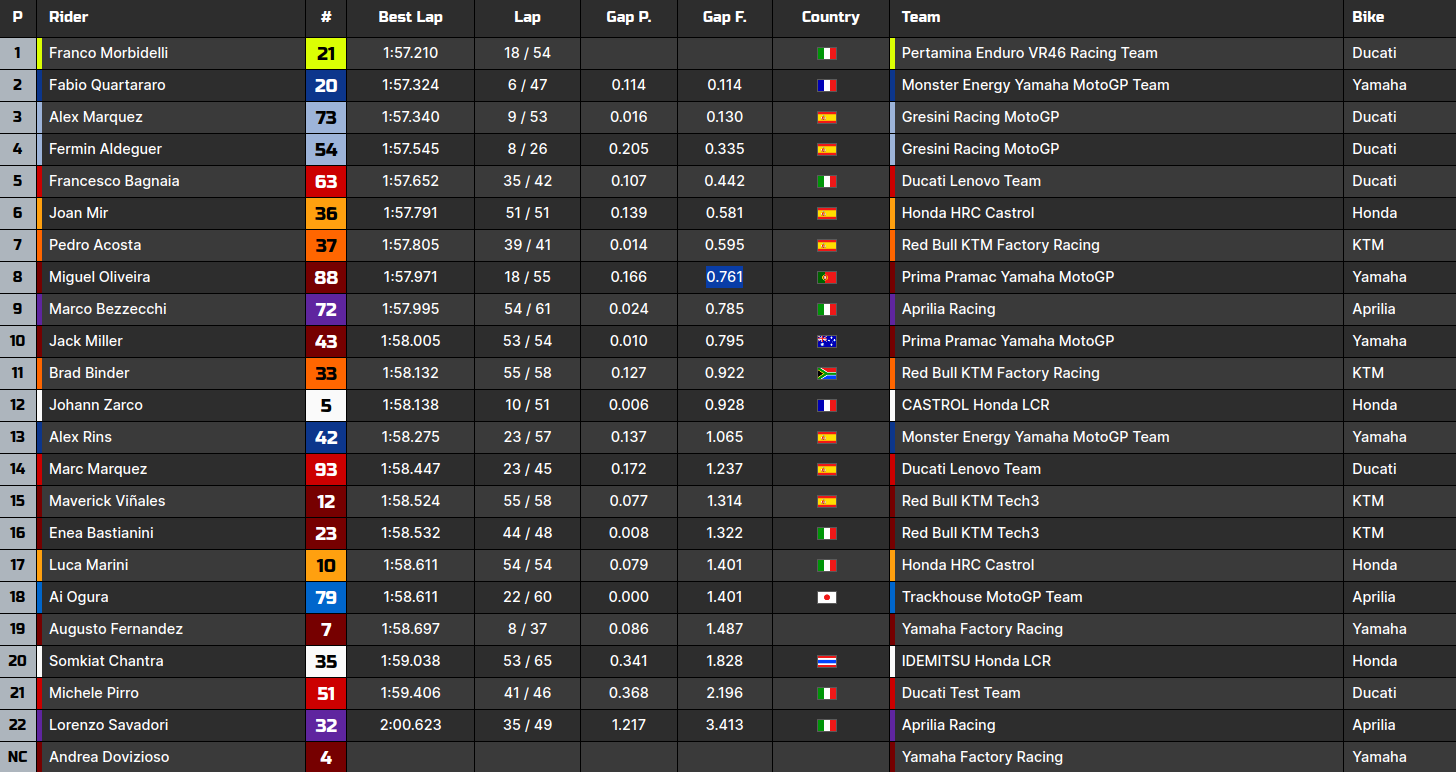Sort by the Best Lap column header

410,17
